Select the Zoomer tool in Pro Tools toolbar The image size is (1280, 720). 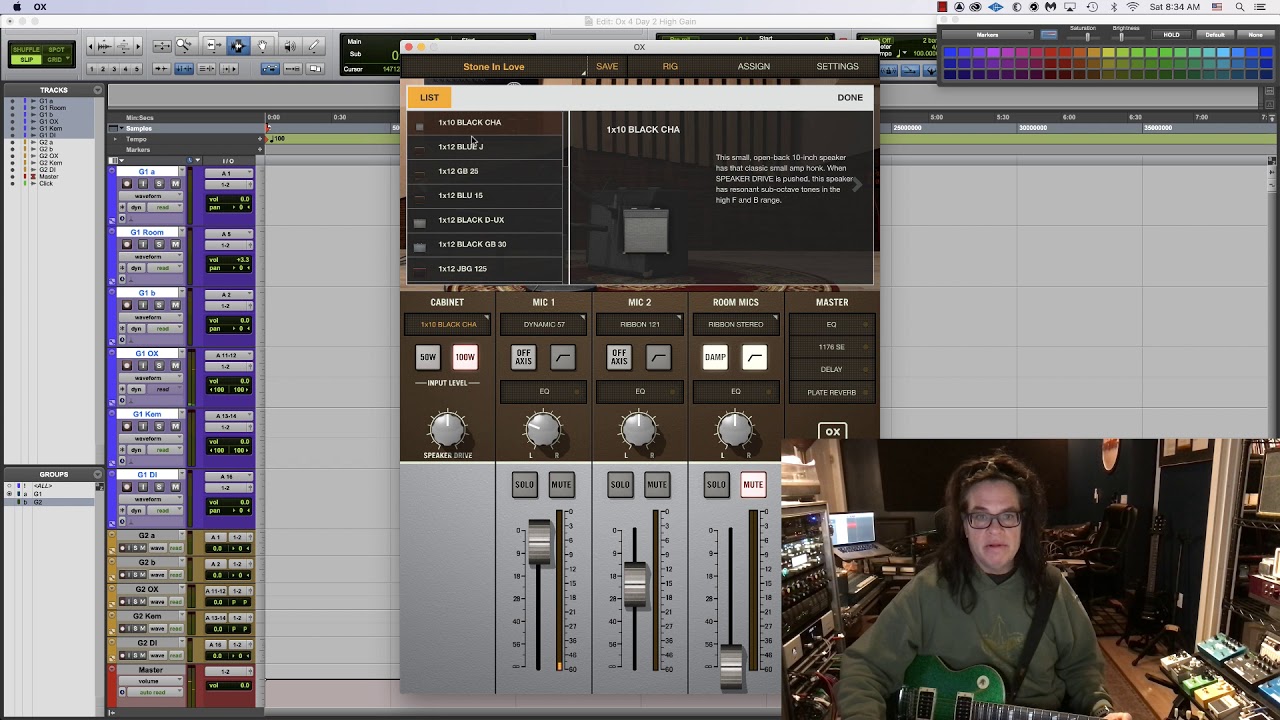click(x=185, y=46)
